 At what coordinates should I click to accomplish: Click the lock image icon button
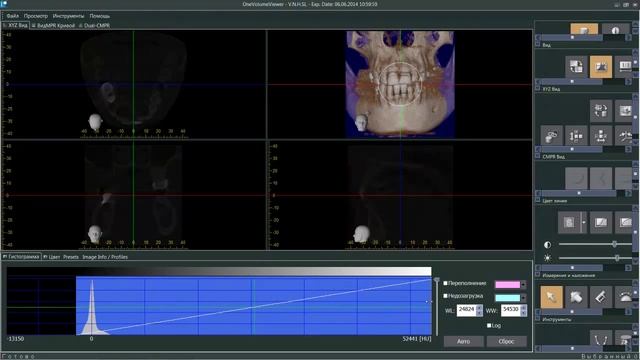click(x=569, y=222)
